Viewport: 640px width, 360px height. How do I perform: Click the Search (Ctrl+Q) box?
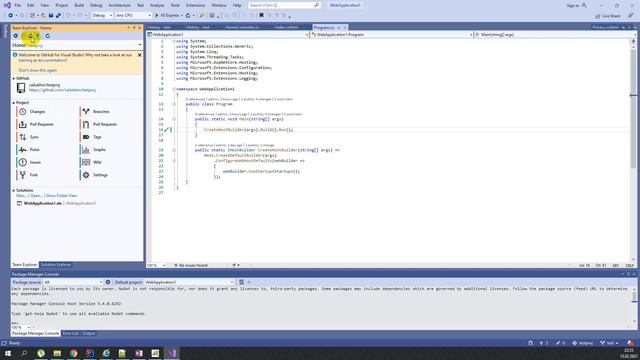[284, 5]
